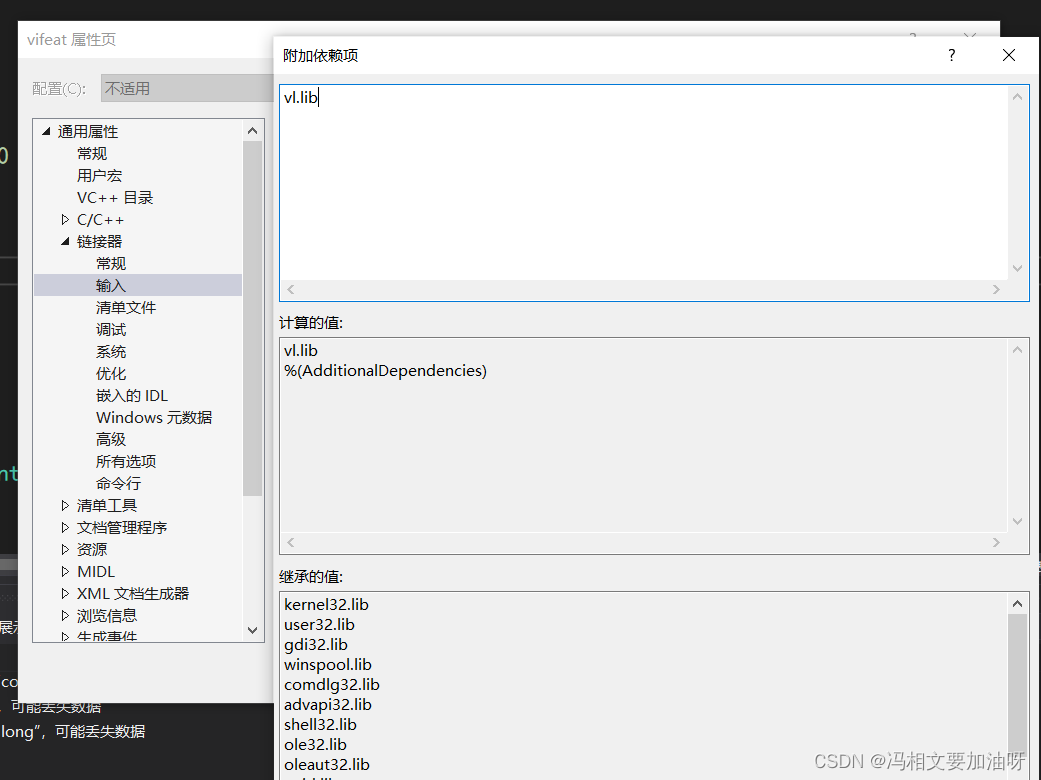Click left arrow of 计算的值 horizontal scrollbar
The image size is (1041, 780).
coord(291,542)
